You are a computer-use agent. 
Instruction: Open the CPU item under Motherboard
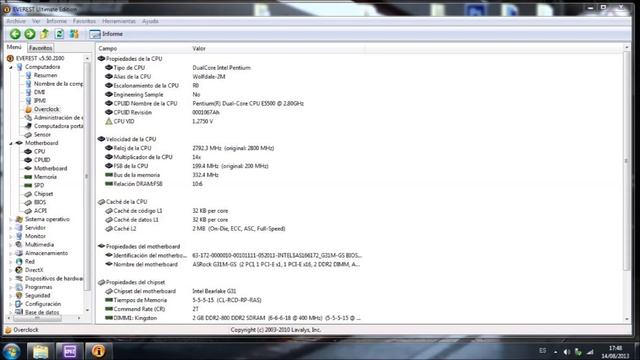coord(39,151)
